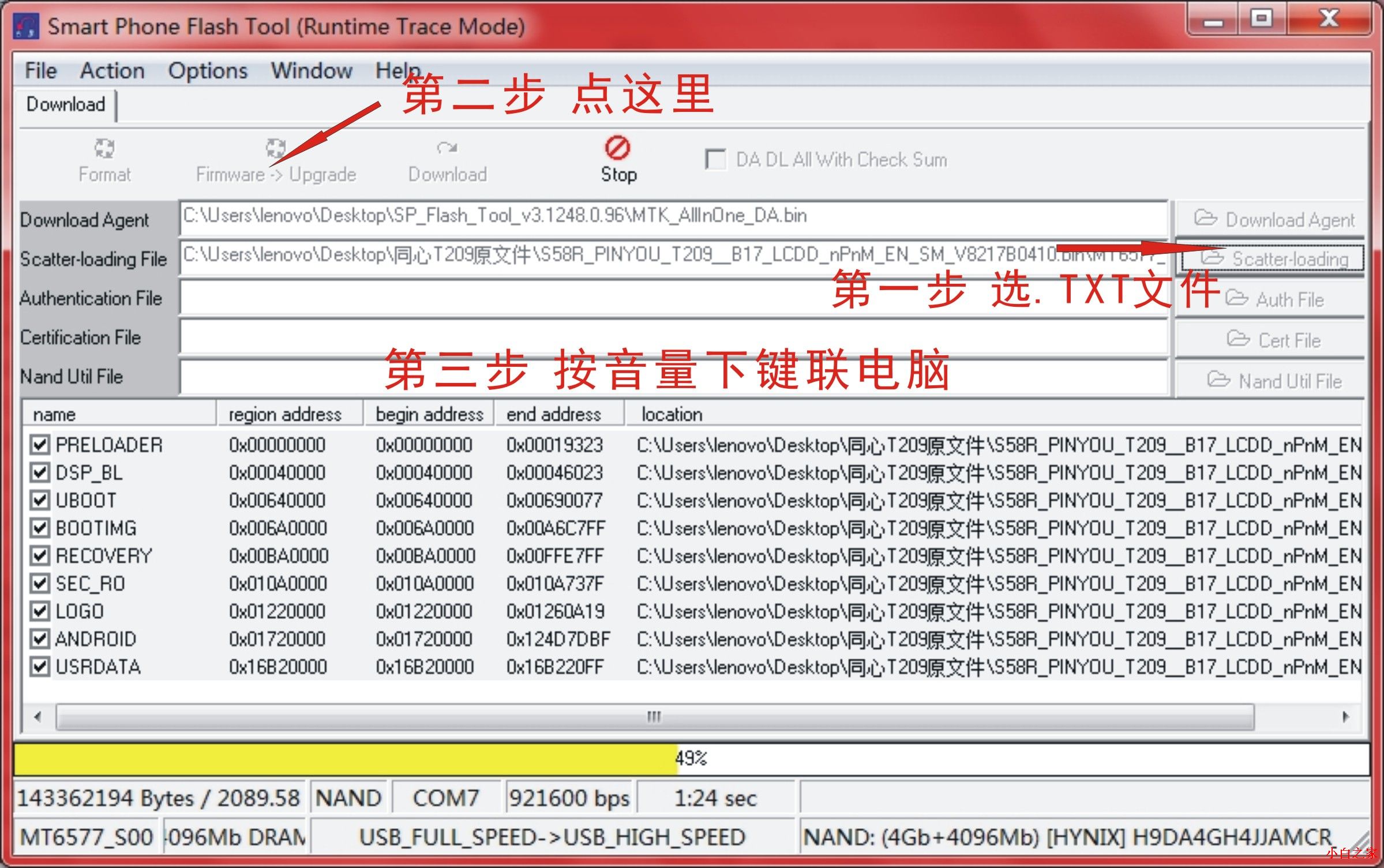Click the 921600 bps status entry
Image resolution: width=1384 pixels, height=868 pixels.
pyautogui.click(x=568, y=798)
